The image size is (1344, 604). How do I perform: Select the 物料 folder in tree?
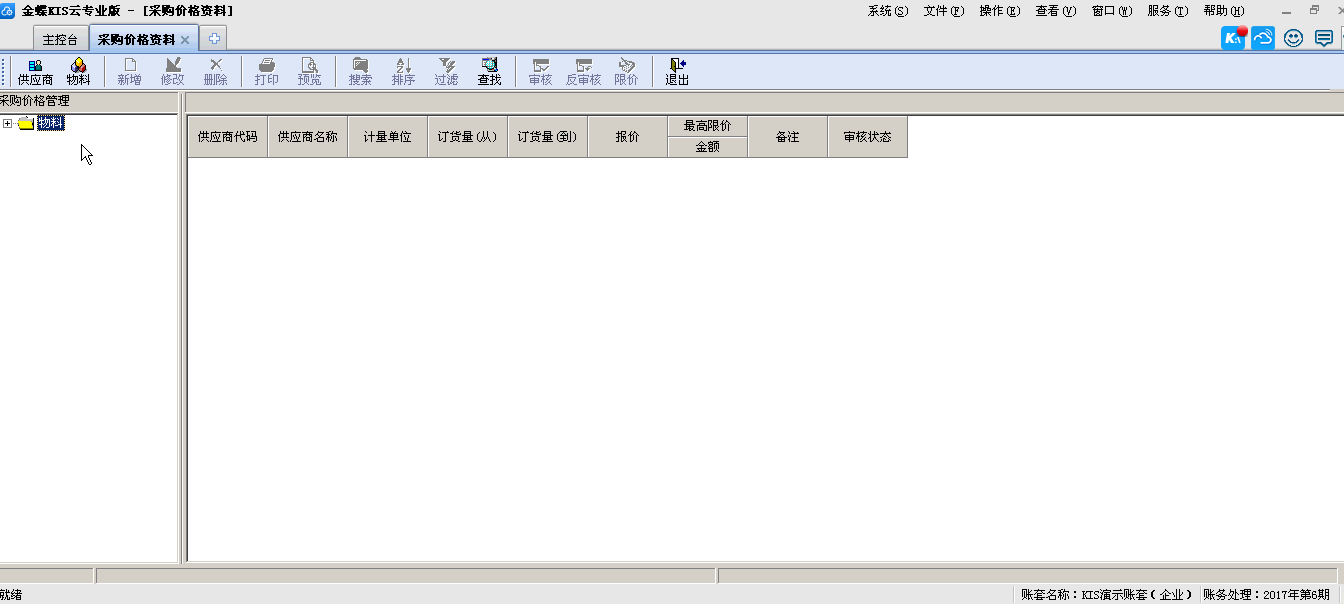(50, 123)
